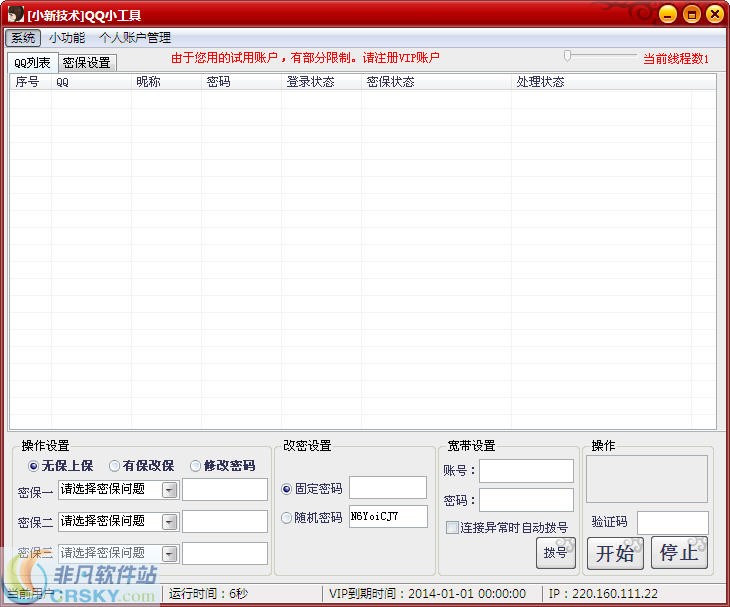
Task: Select the 修改密码 radio option
Action: tap(223, 465)
